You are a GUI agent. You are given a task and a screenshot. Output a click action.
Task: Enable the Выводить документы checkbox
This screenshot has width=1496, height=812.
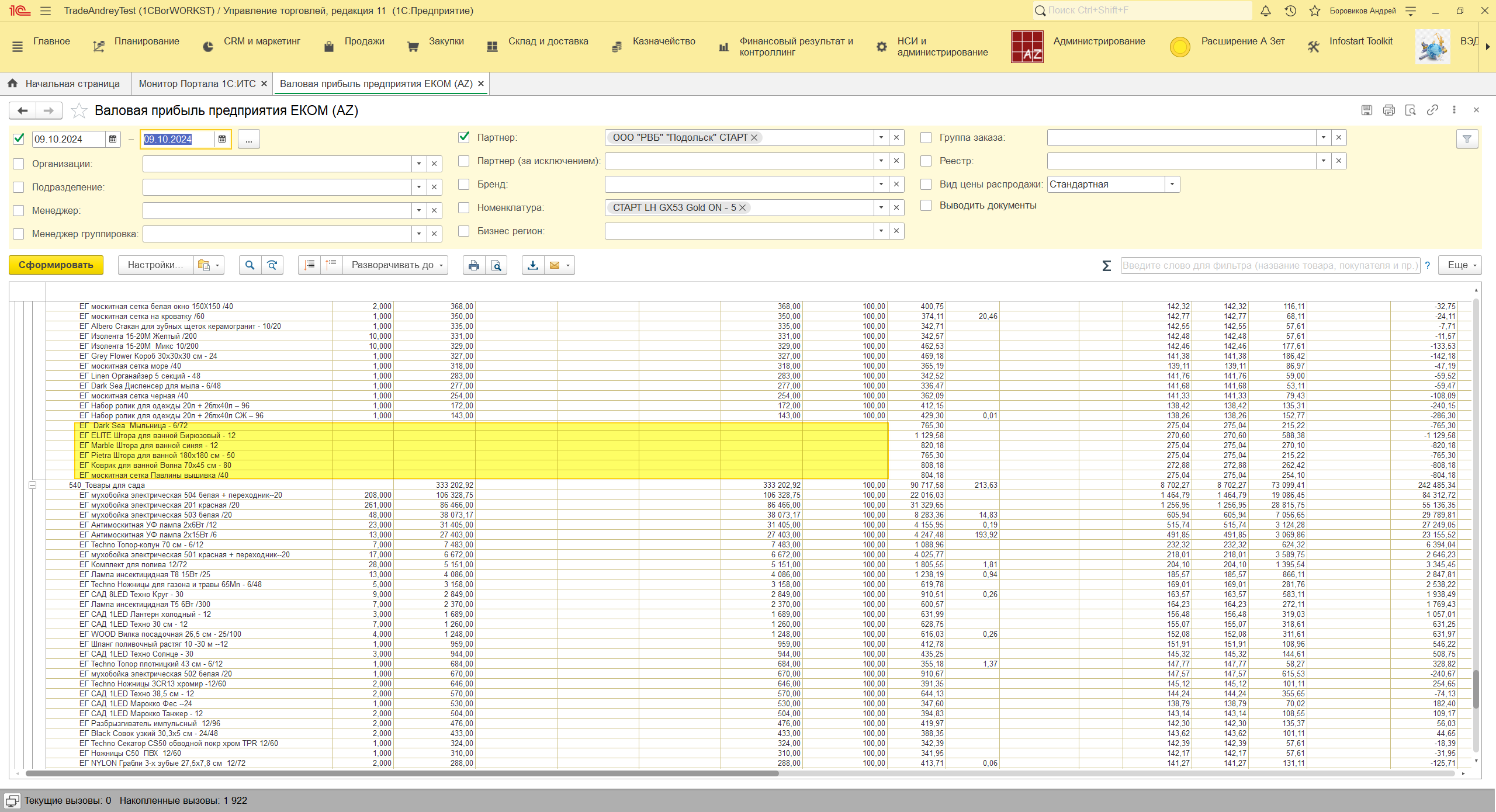tap(926, 206)
